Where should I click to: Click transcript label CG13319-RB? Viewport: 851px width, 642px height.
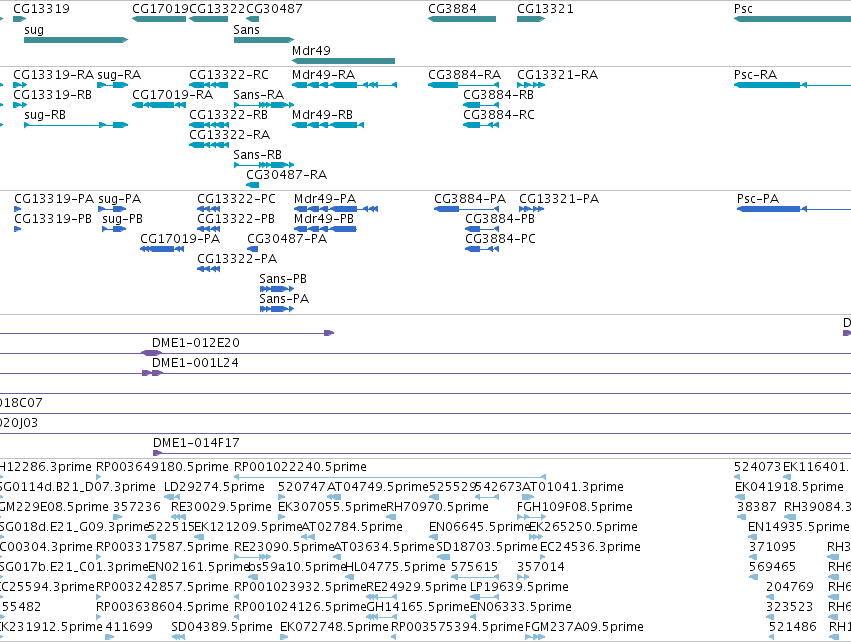pyautogui.click(x=52, y=94)
